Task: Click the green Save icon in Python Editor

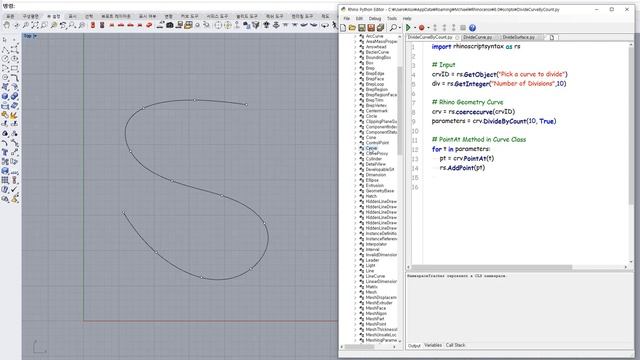Action: pyautogui.click(x=362, y=28)
